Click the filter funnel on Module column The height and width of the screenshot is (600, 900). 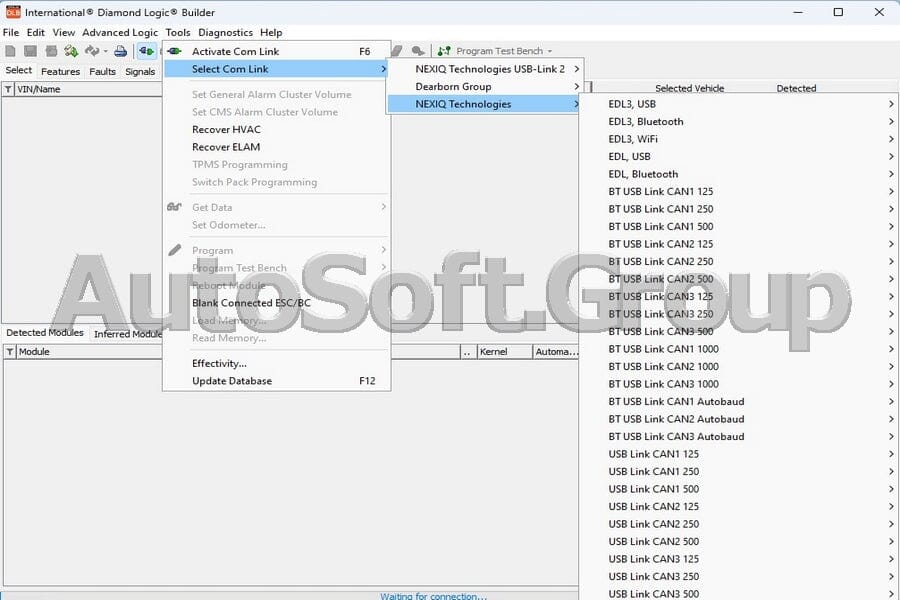click(7, 352)
